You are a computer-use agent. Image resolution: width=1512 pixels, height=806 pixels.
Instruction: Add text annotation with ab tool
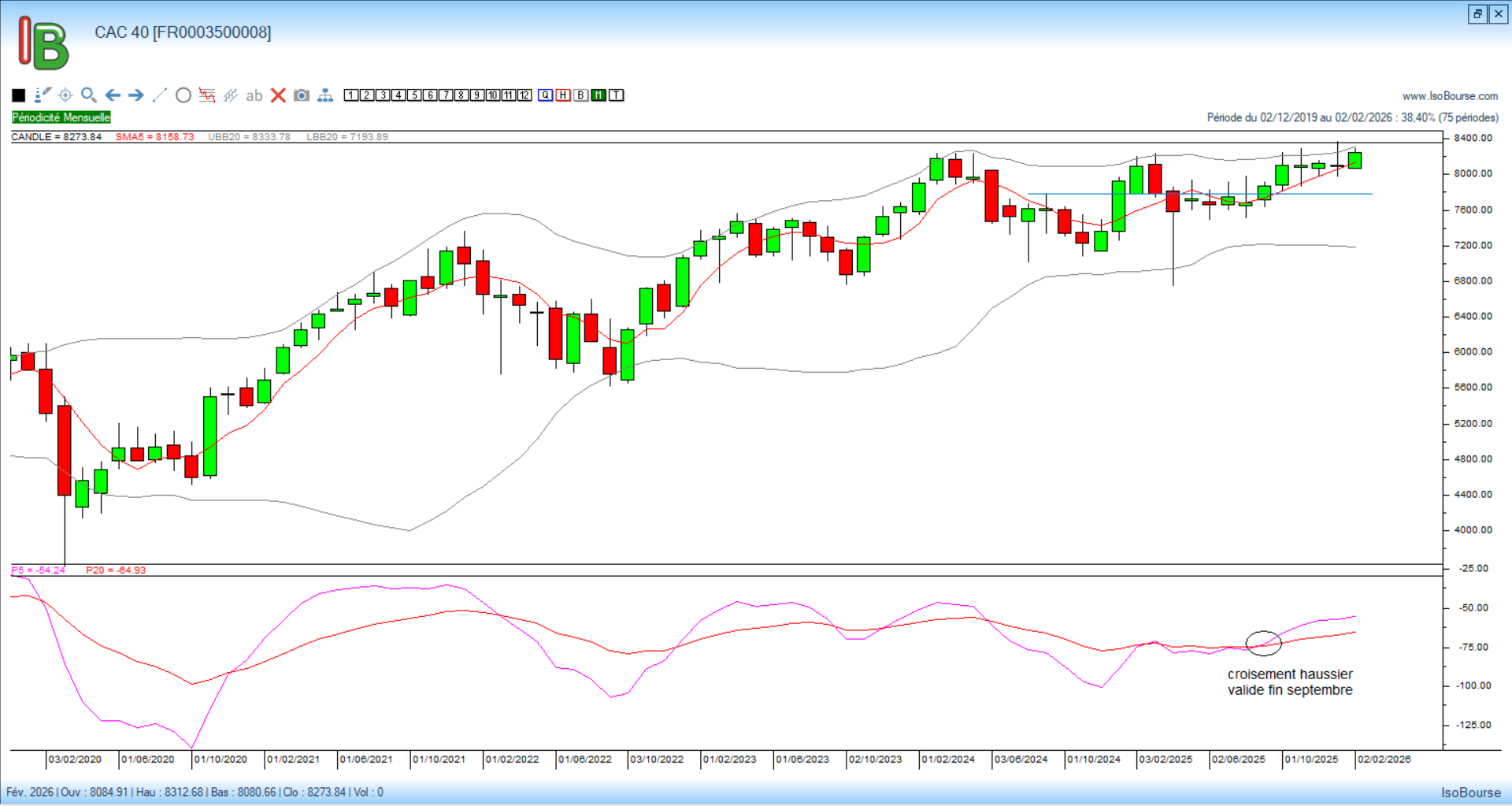point(254,95)
